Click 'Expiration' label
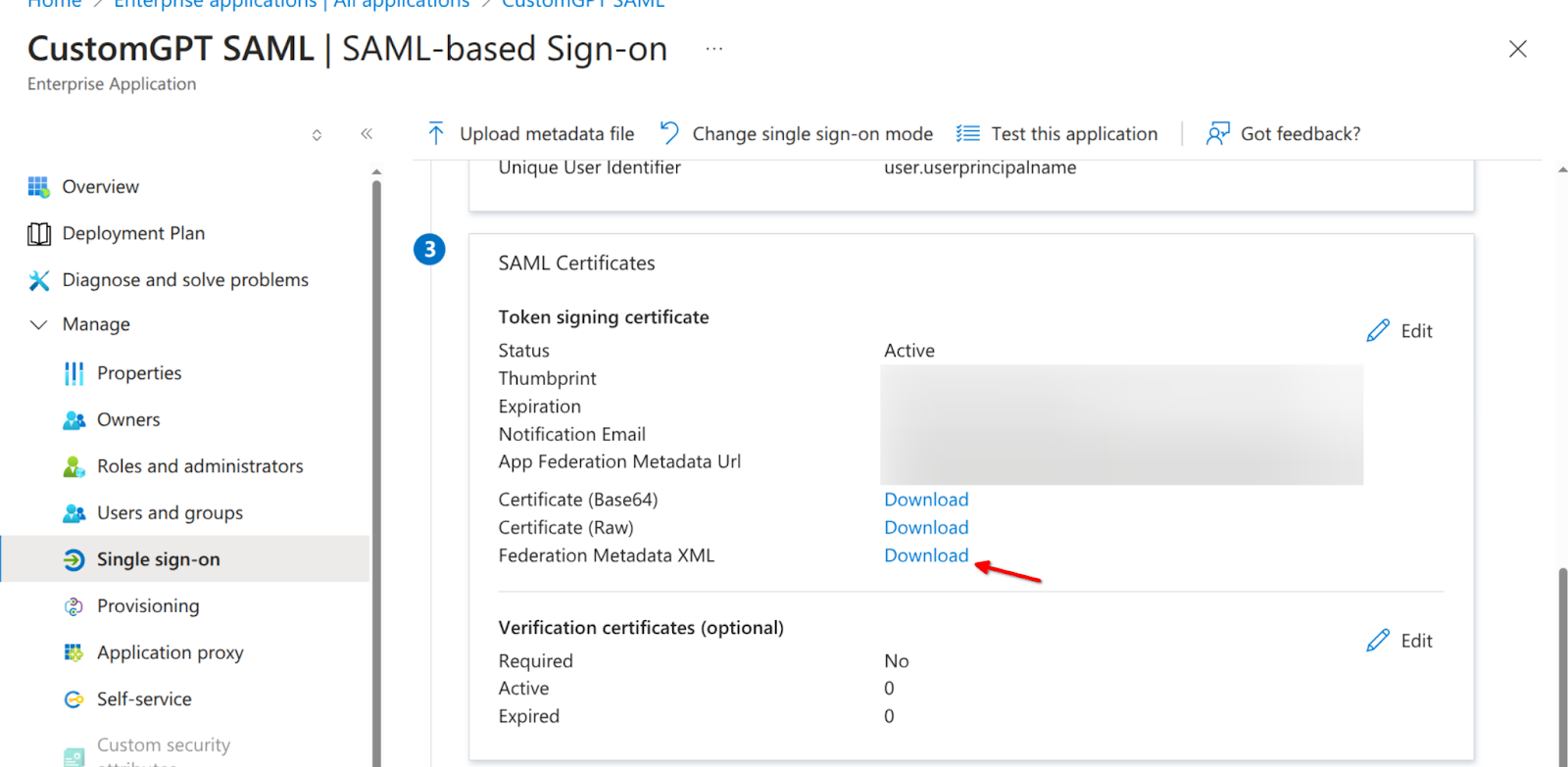1568x767 pixels. (539, 407)
